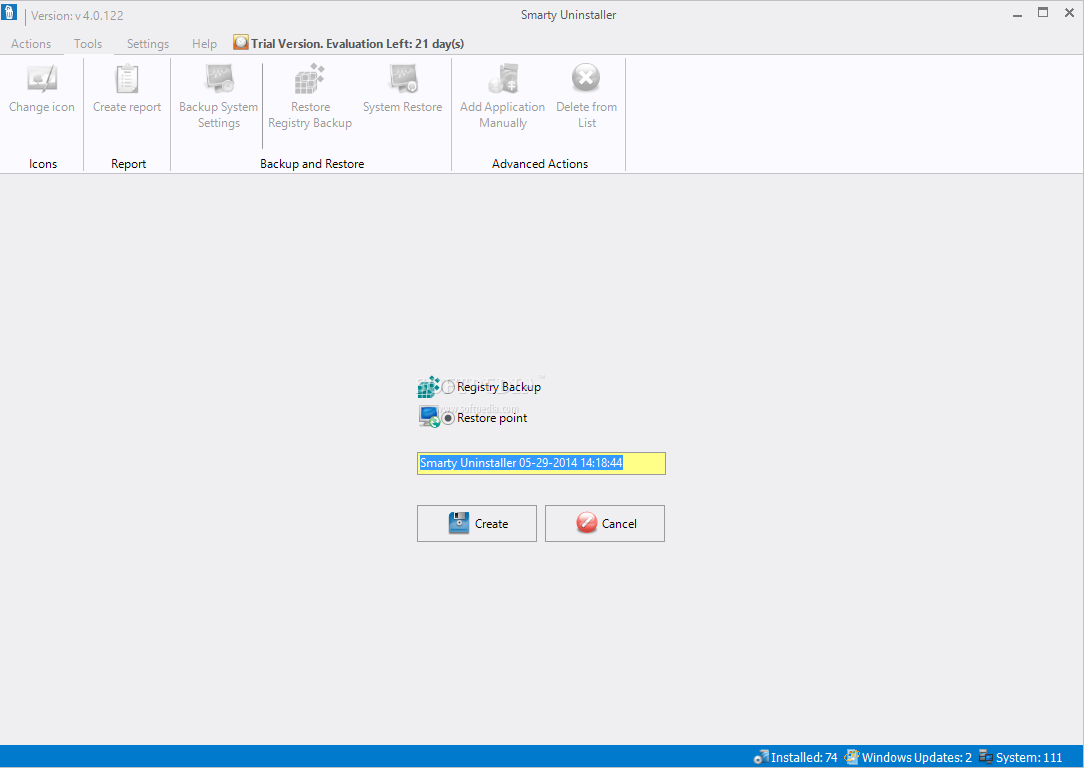The width and height of the screenshot is (1084, 768).
Task: Switch to the Tools tab
Action: pos(88,44)
